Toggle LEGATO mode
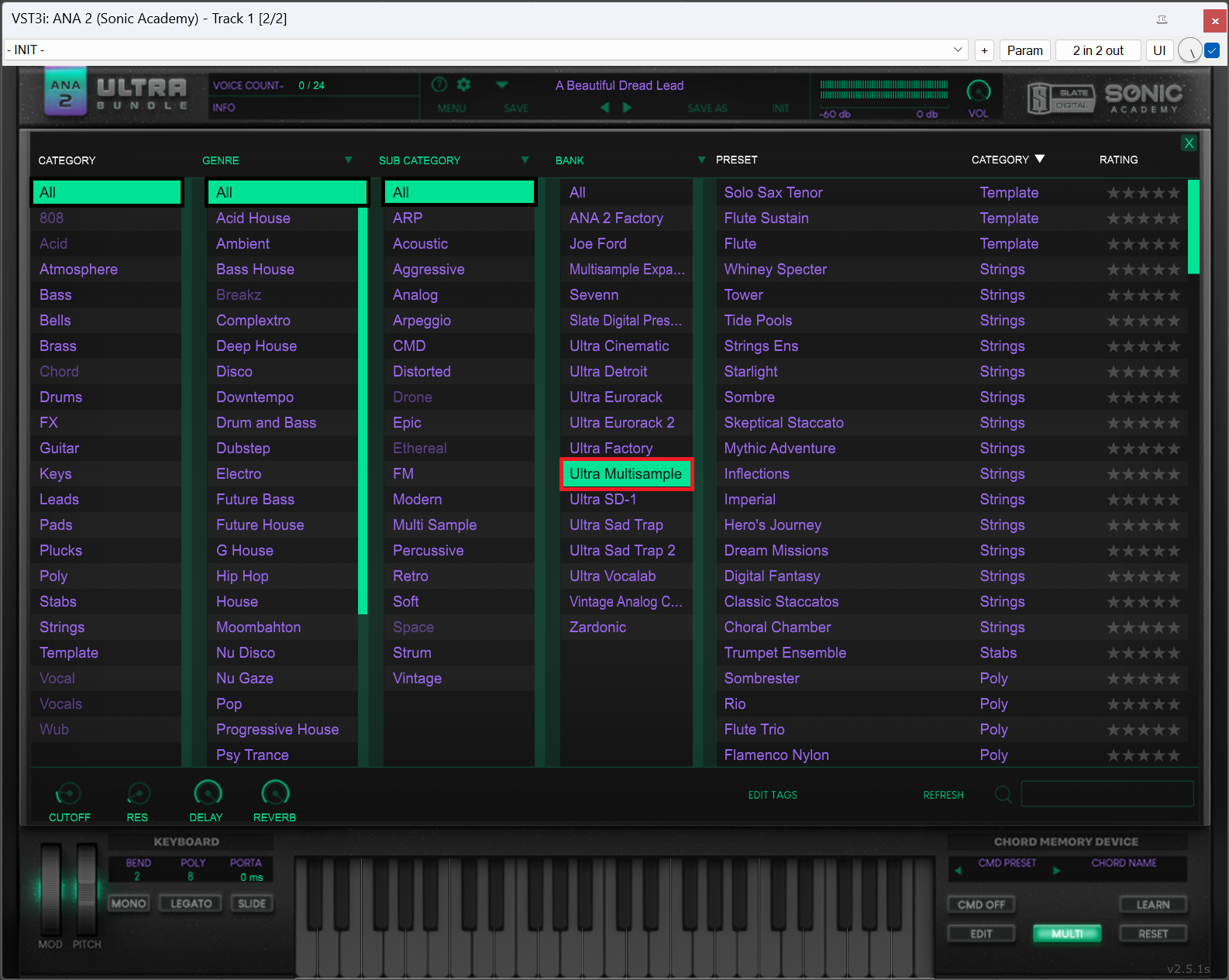 [191, 903]
